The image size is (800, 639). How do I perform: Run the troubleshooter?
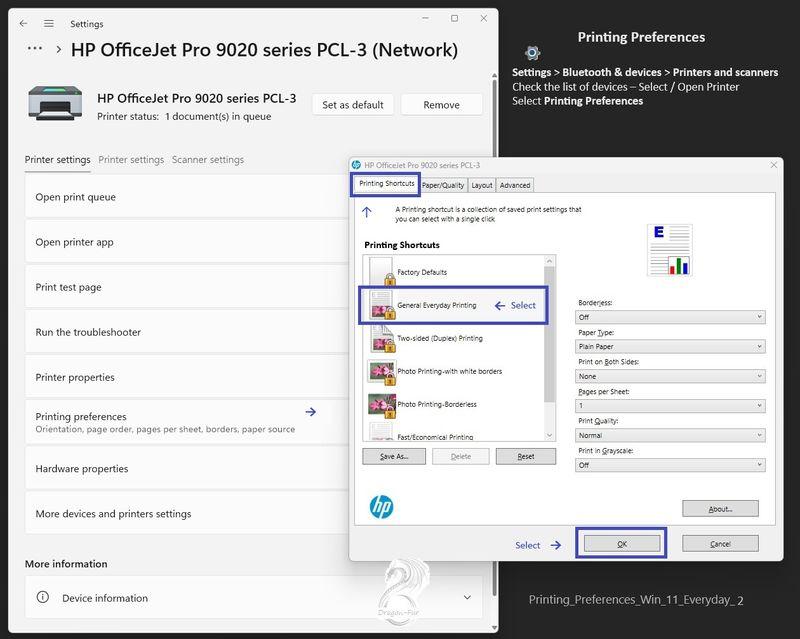pos(187,332)
